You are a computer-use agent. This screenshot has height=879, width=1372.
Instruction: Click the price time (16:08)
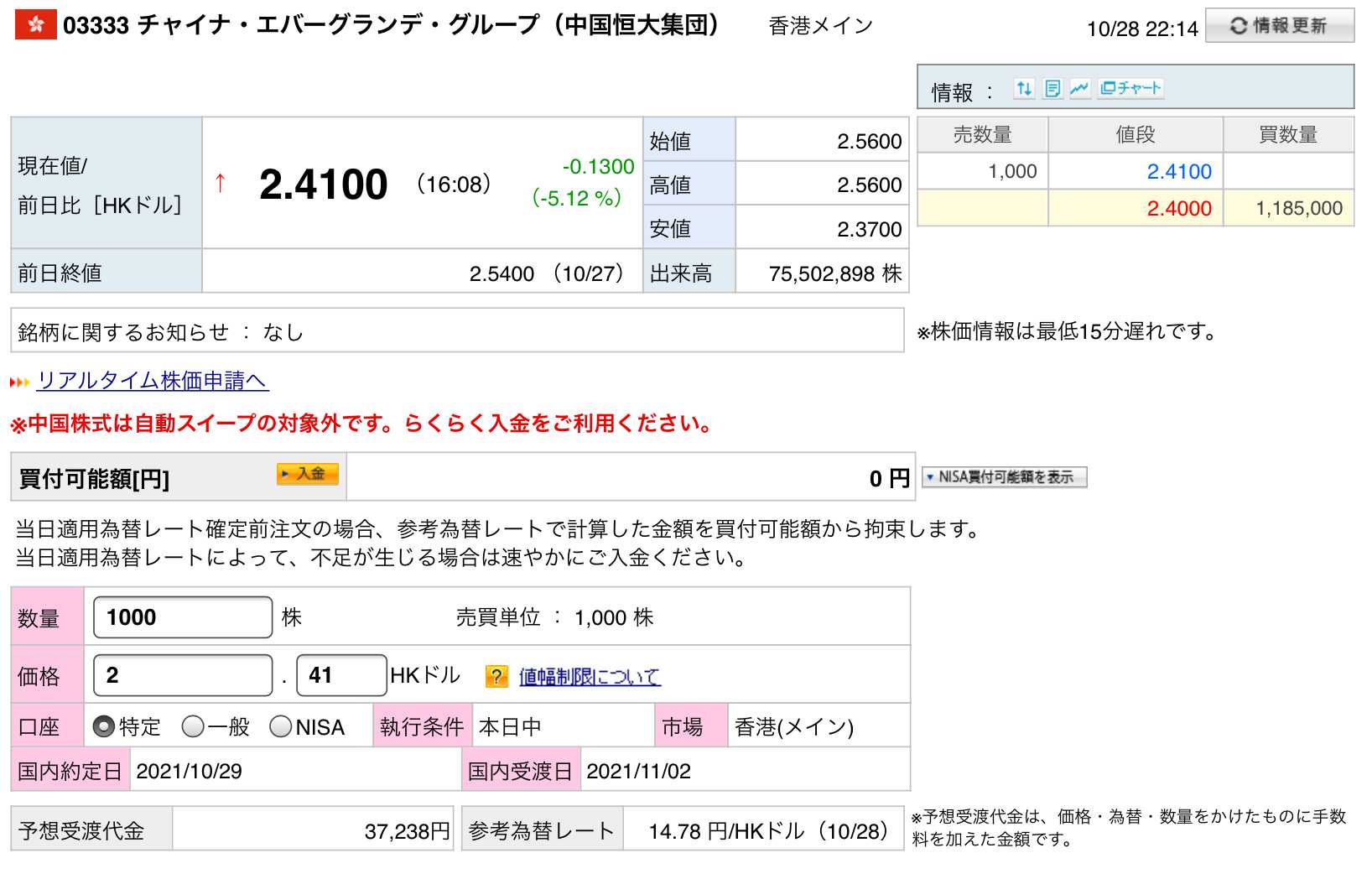[x=454, y=185]
